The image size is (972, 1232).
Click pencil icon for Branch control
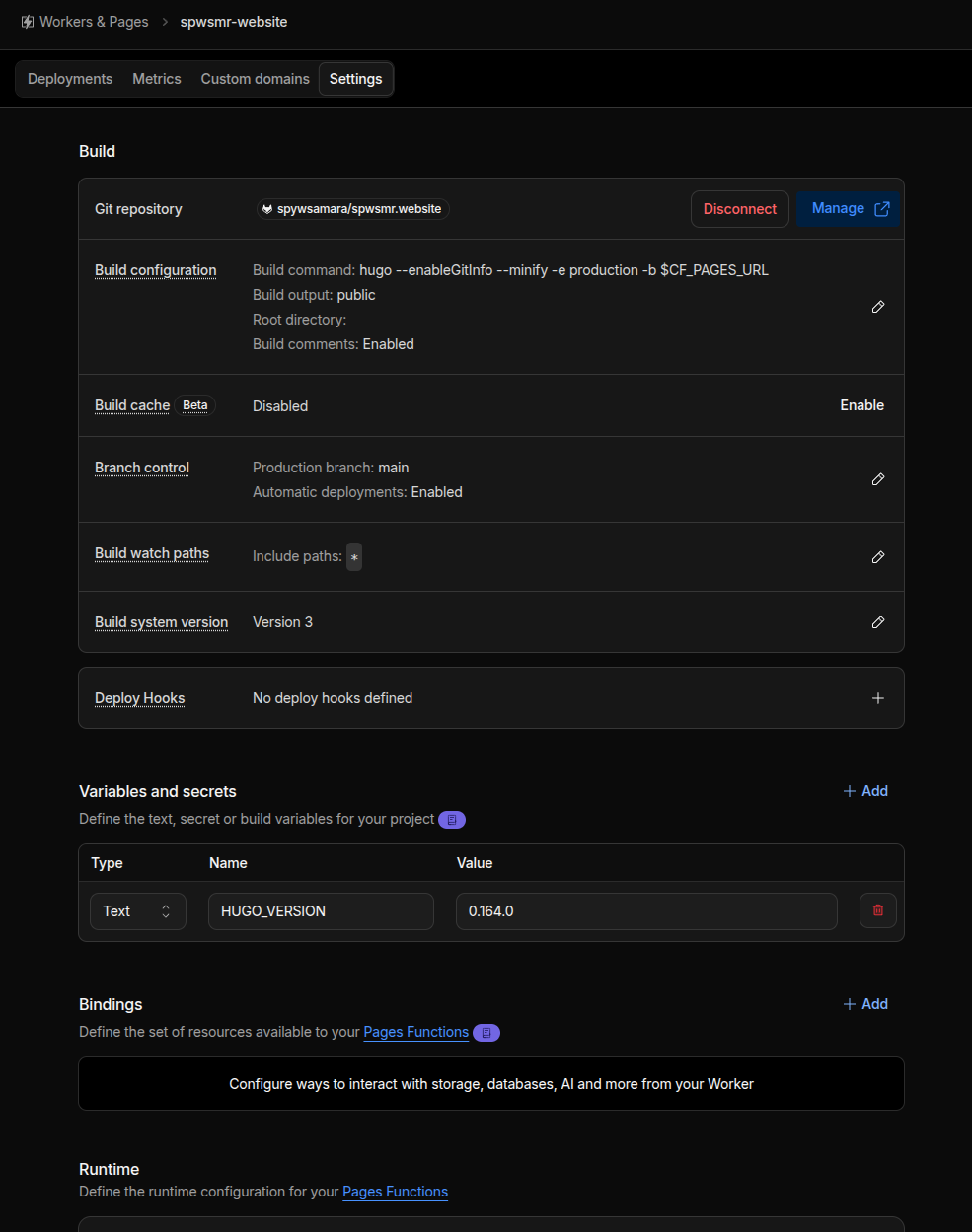(878, 479)
